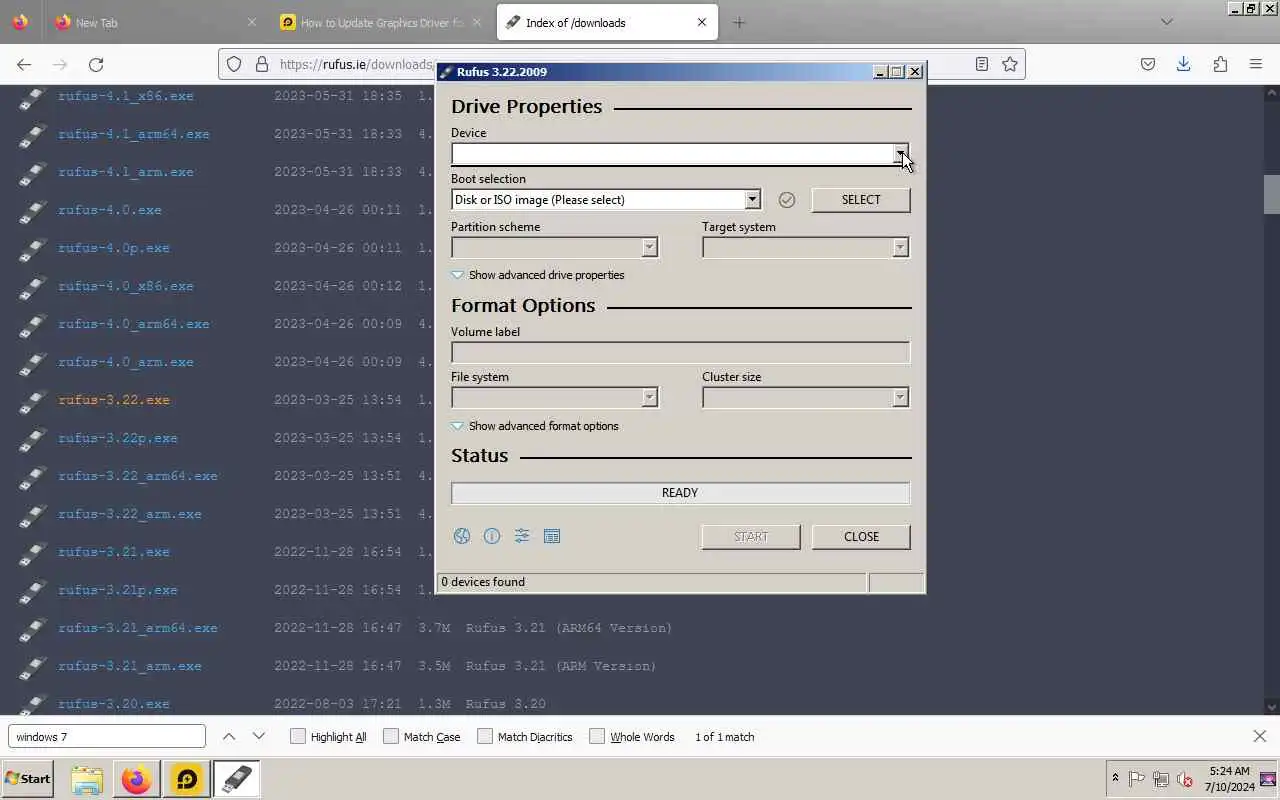Open Rufus About information icon
The width and height of the screenshot is (1280, 800).
(x=491, y=536)
